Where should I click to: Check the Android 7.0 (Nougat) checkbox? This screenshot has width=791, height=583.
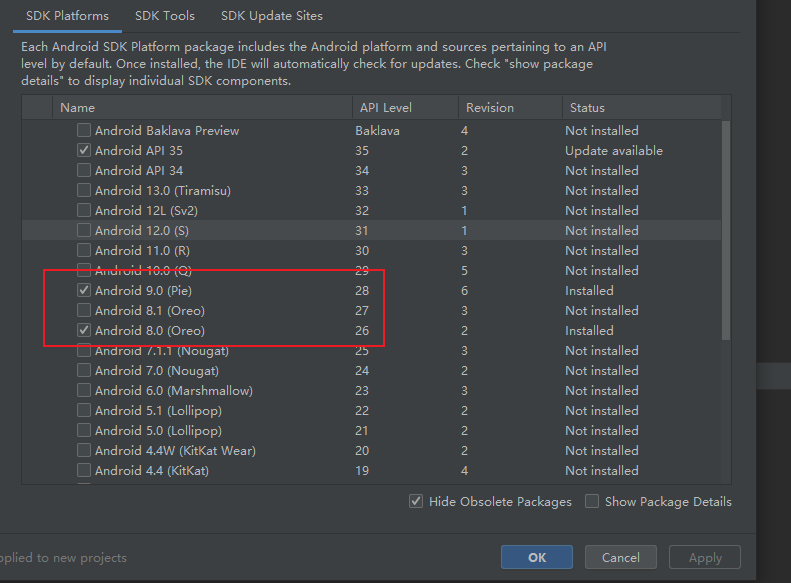pyautogui.click(x=84, y=371)
